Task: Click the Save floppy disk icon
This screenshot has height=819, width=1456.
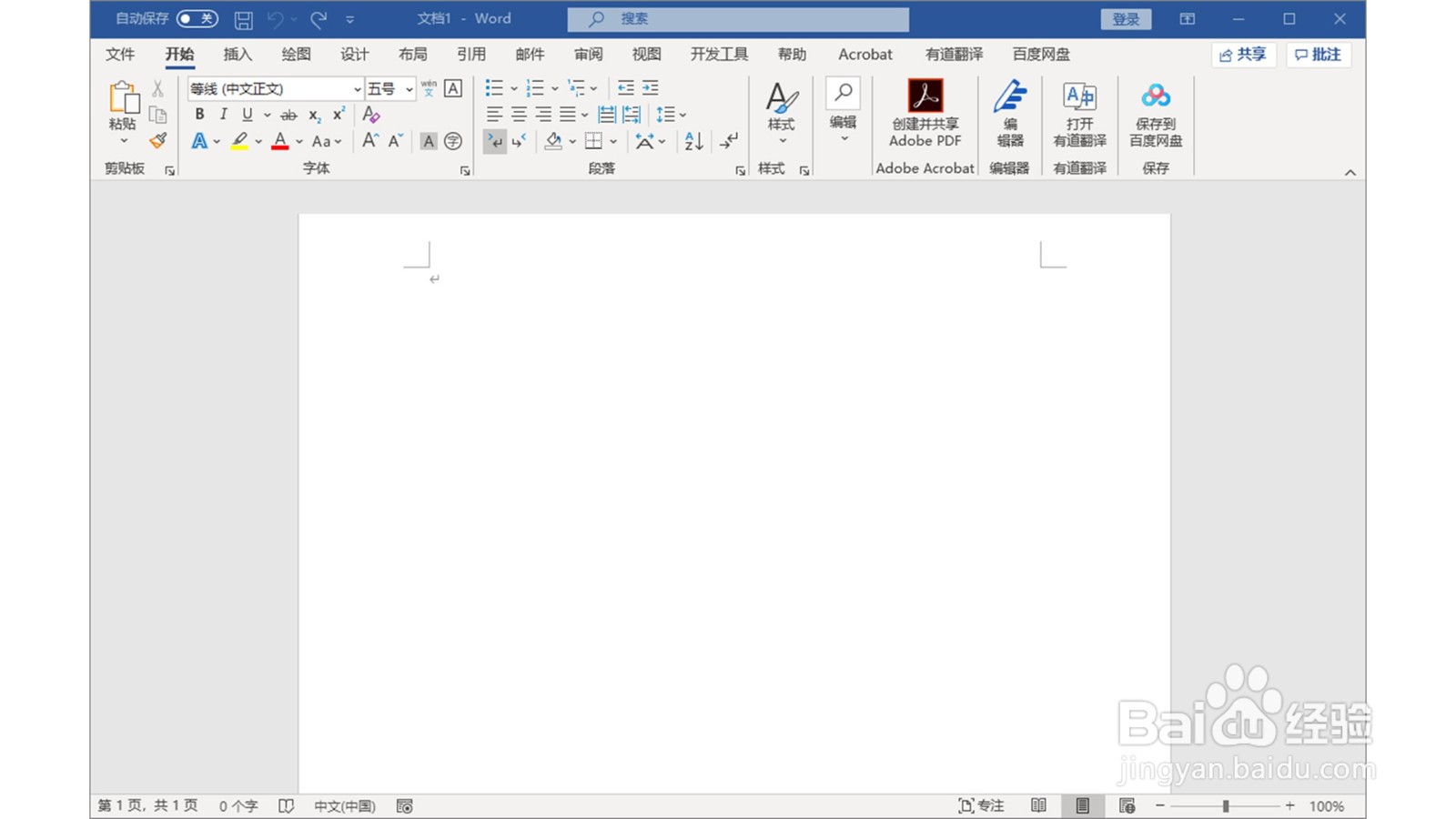Action: coord(243,19)
